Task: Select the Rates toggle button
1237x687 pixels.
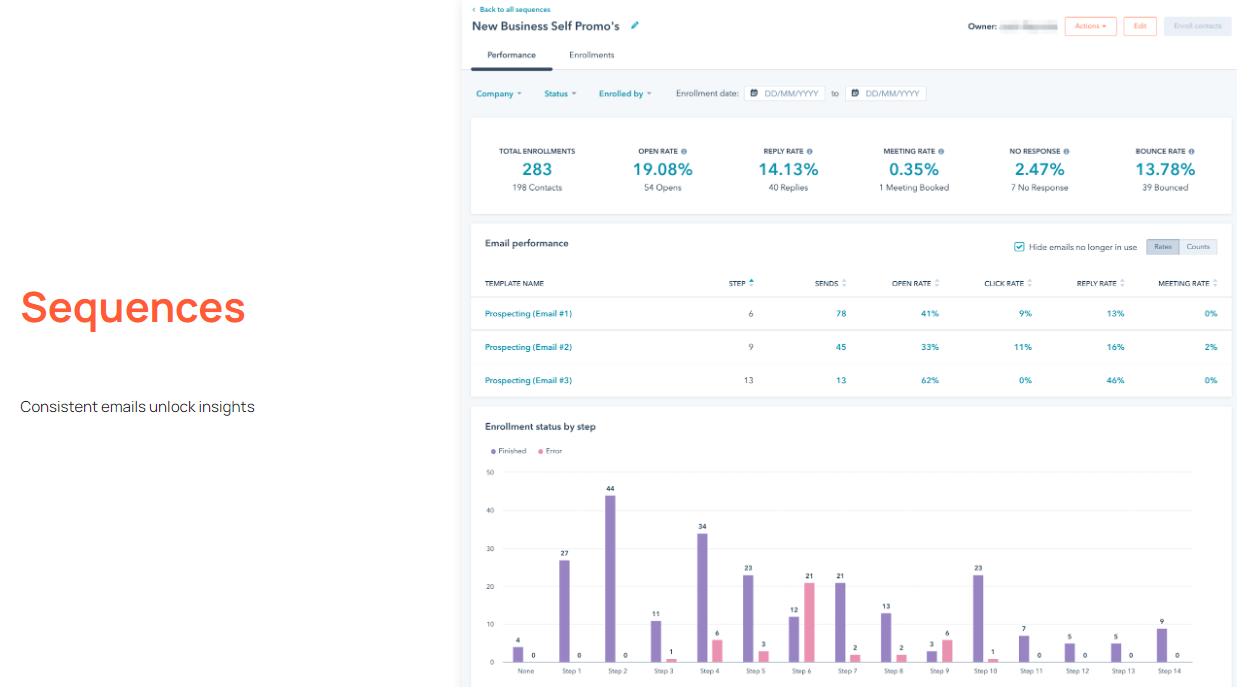Action: pos(1163,247)
